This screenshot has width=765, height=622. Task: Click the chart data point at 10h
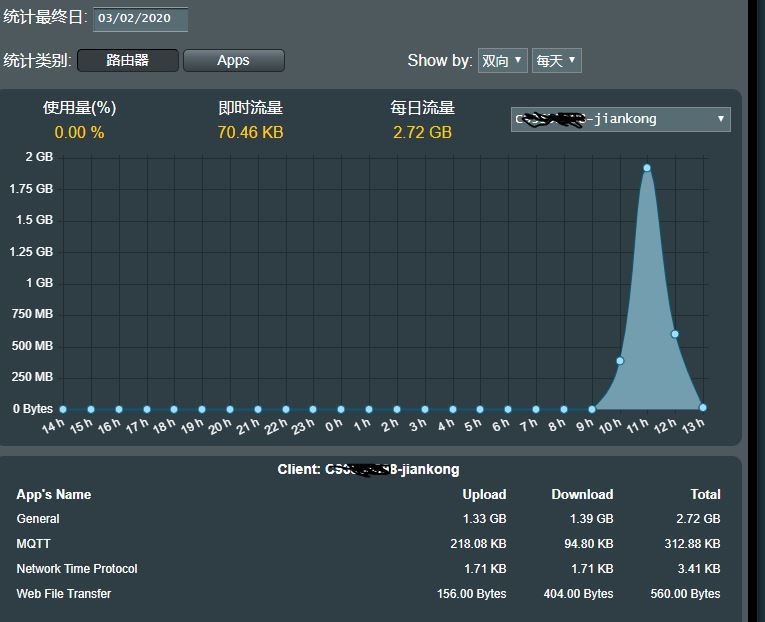[620, 361]
